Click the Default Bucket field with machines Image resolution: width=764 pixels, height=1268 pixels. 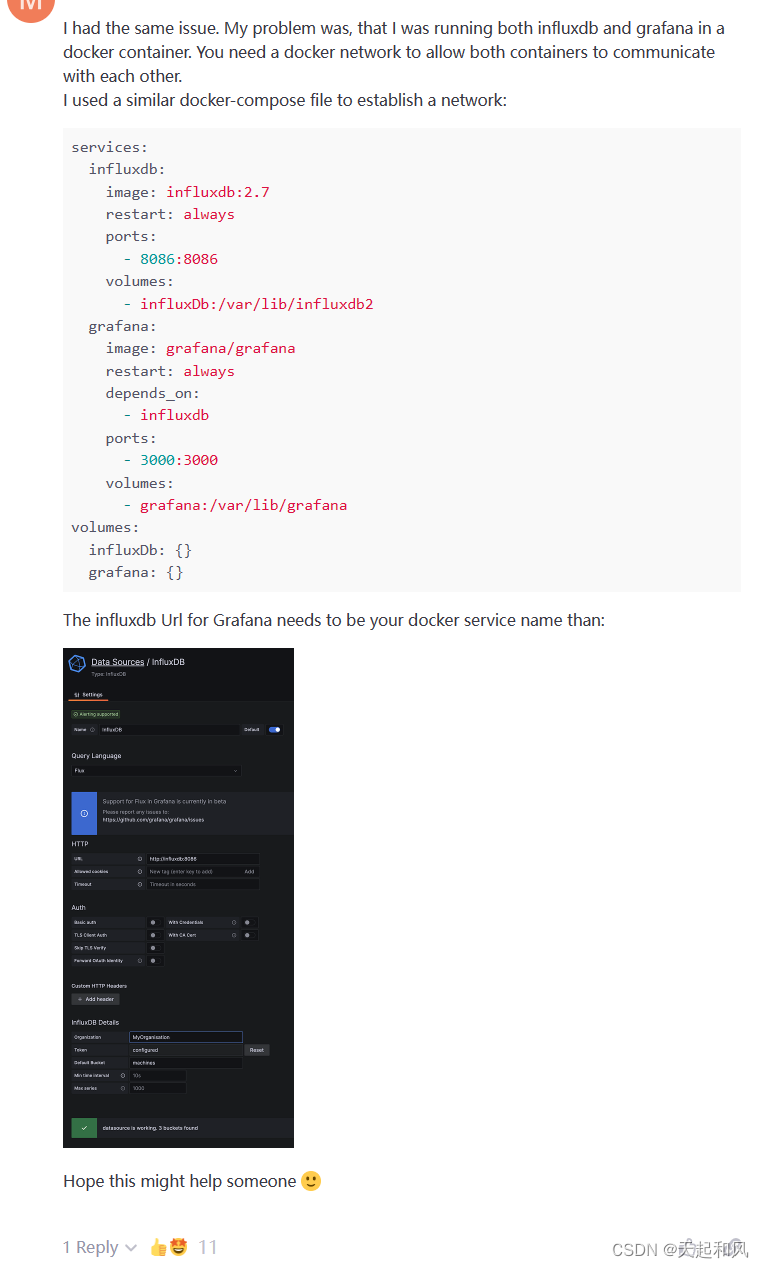tap(186, 1063)
